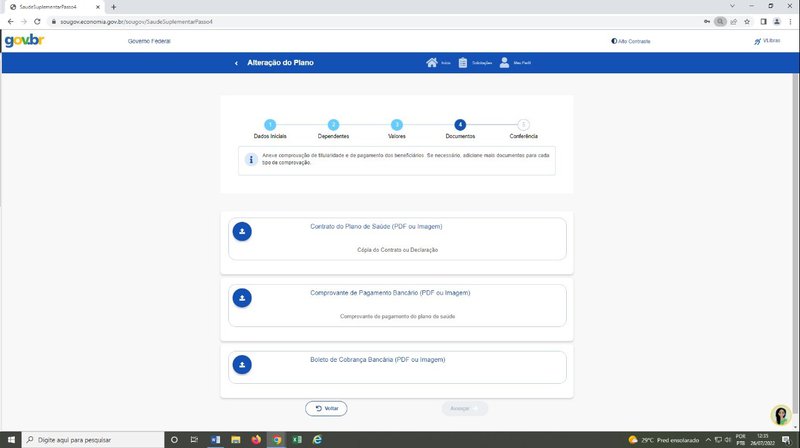Click 'Comprovante de pagamento do plano de saúde' text
This screenshot has height=448, width=800.
click(x=397, y=316)
